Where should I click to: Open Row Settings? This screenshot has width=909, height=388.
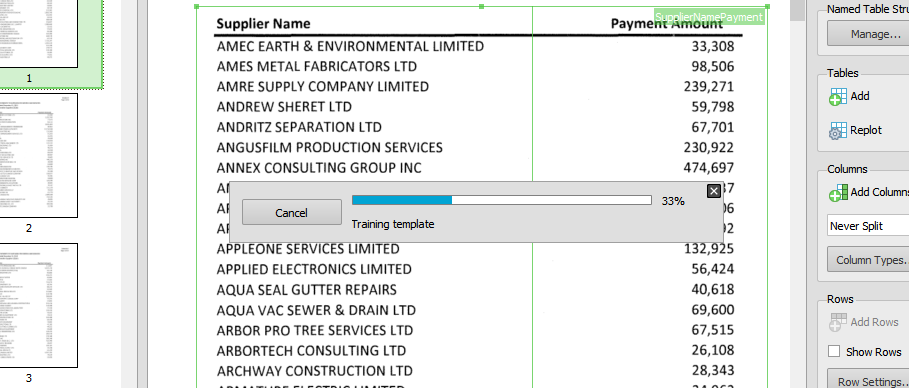pos(868,380)
